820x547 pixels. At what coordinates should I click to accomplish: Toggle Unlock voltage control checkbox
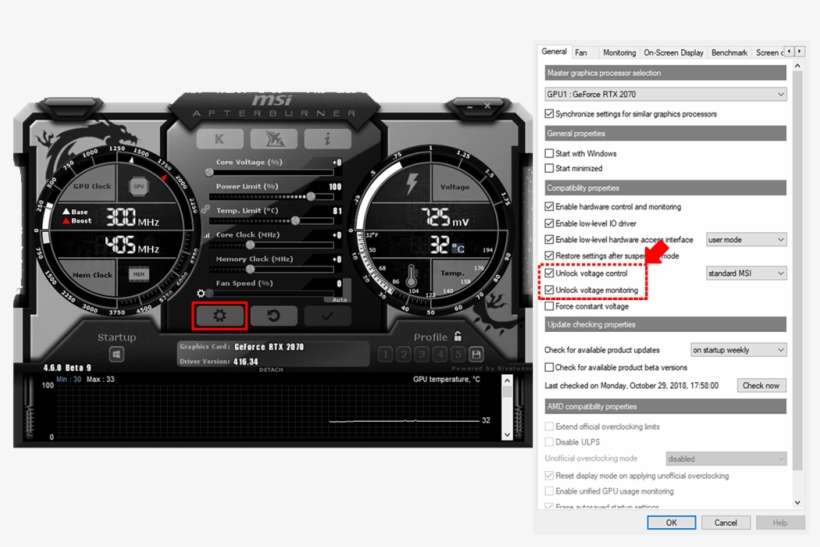coord(549,273)
